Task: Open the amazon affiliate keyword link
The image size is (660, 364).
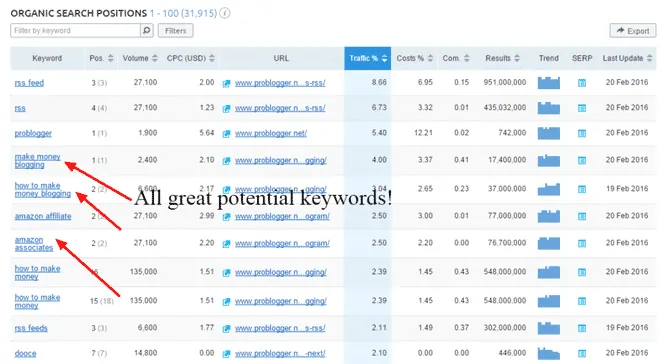Action: click(x=43, y=216)
